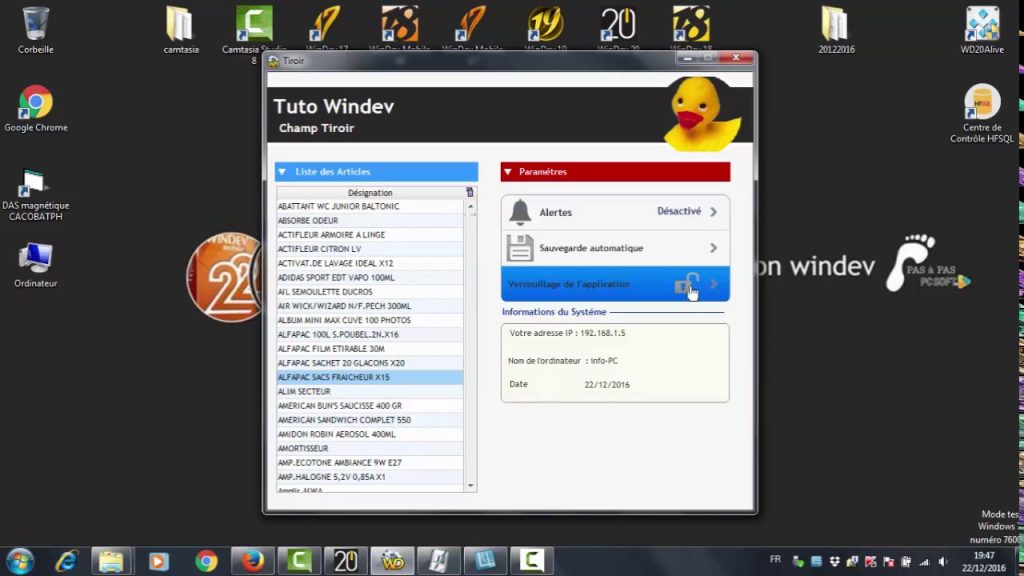The width and height of the screenshot is (1024, 576).
Task: Launch Firefox from the taskbar
Action: pos(253,561)
